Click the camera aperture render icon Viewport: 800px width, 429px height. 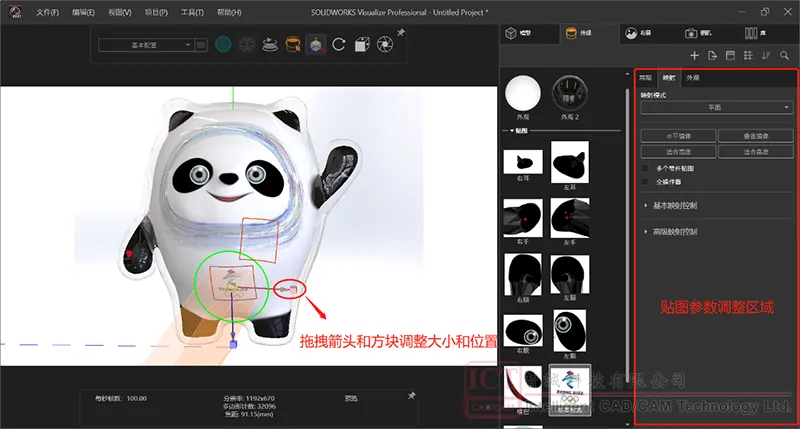[x=385, y=45]
